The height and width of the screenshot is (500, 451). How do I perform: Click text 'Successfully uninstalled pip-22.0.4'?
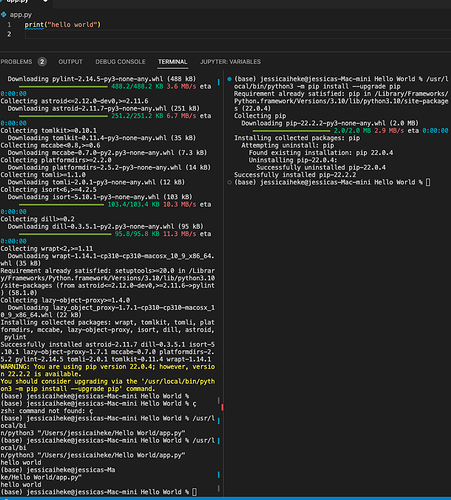(321, 167)
